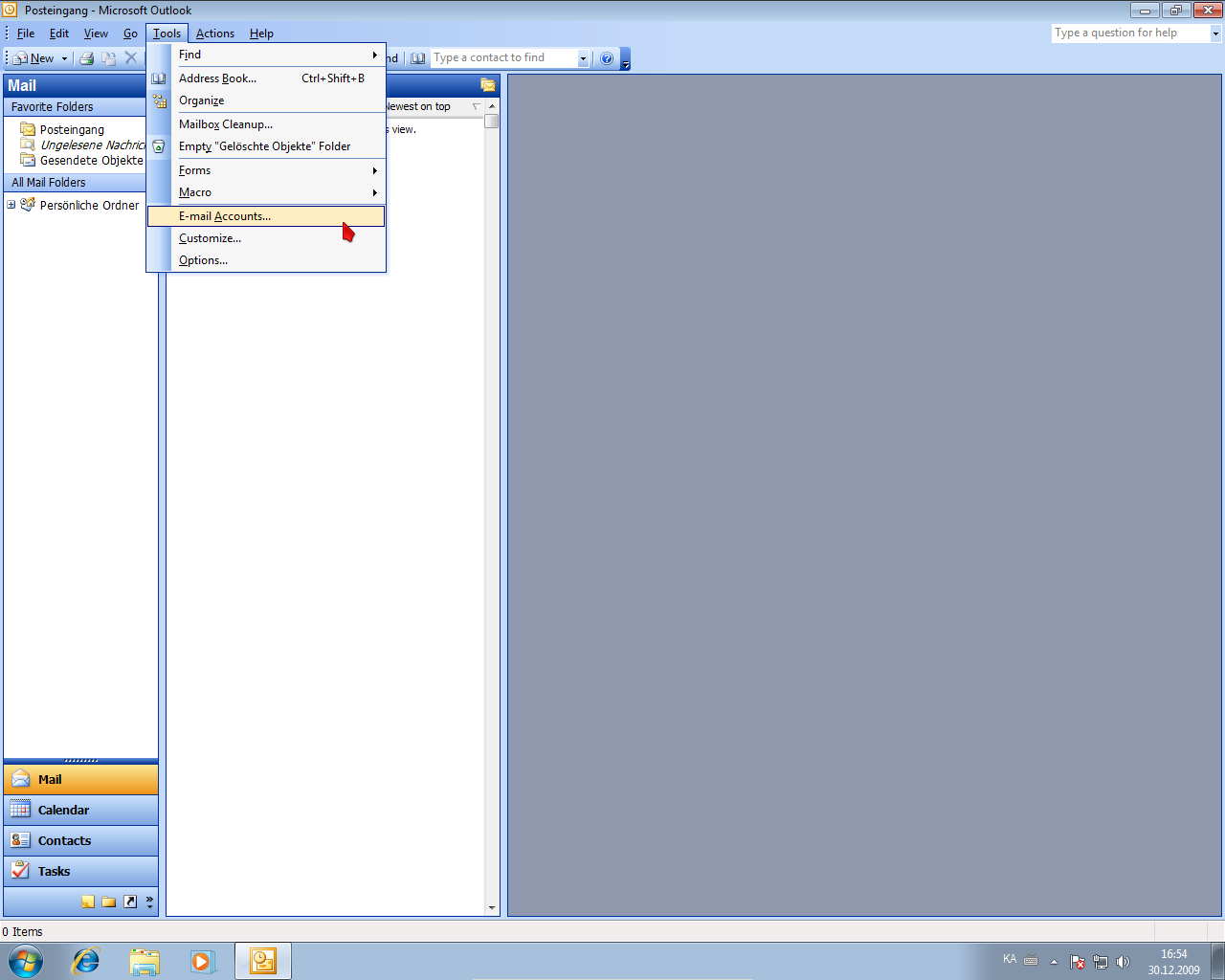Click the Action Center flag tray icon

(x=1077, y=962)
